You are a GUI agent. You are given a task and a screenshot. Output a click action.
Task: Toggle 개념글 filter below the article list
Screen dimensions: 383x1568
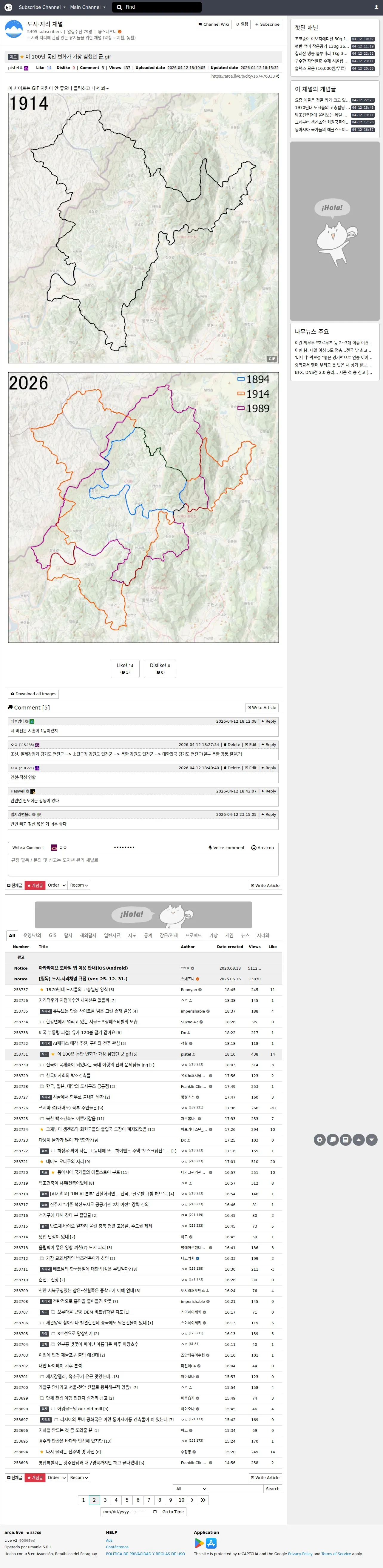[x=35, y=1477]
